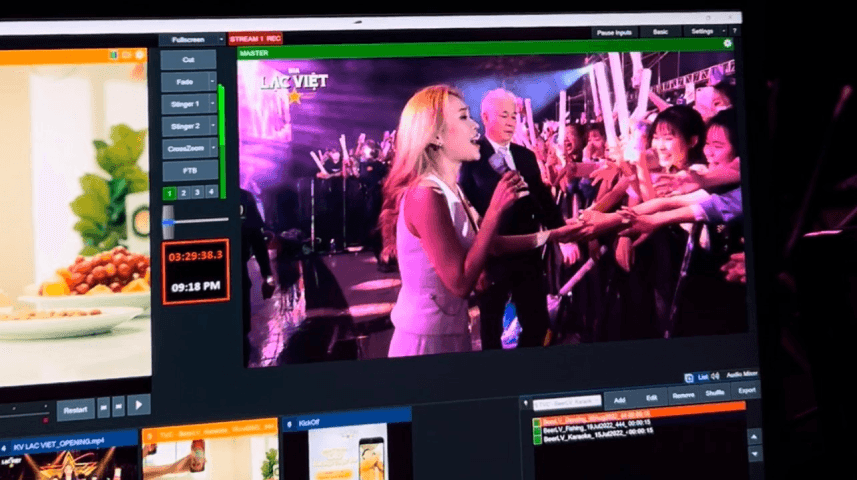857x480 pixels.
Task: Open the Settings dropdown arrow
Action: coord(724,31)
